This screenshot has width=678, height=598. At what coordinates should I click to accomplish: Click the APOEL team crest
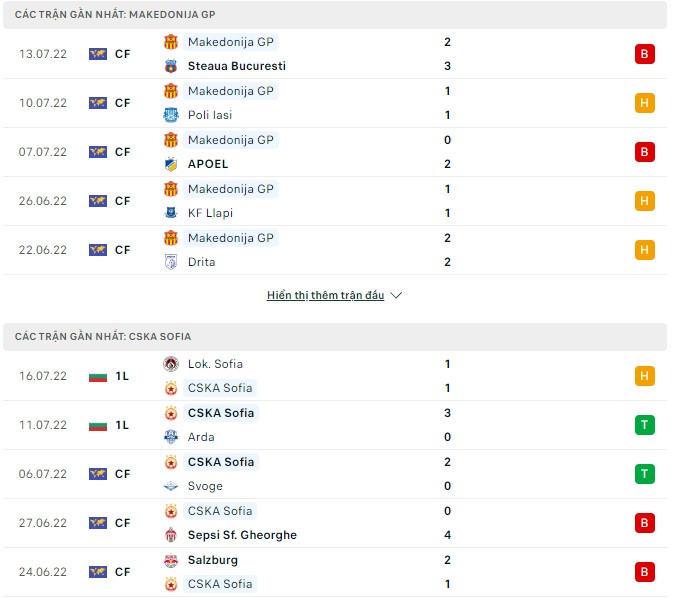171,164
